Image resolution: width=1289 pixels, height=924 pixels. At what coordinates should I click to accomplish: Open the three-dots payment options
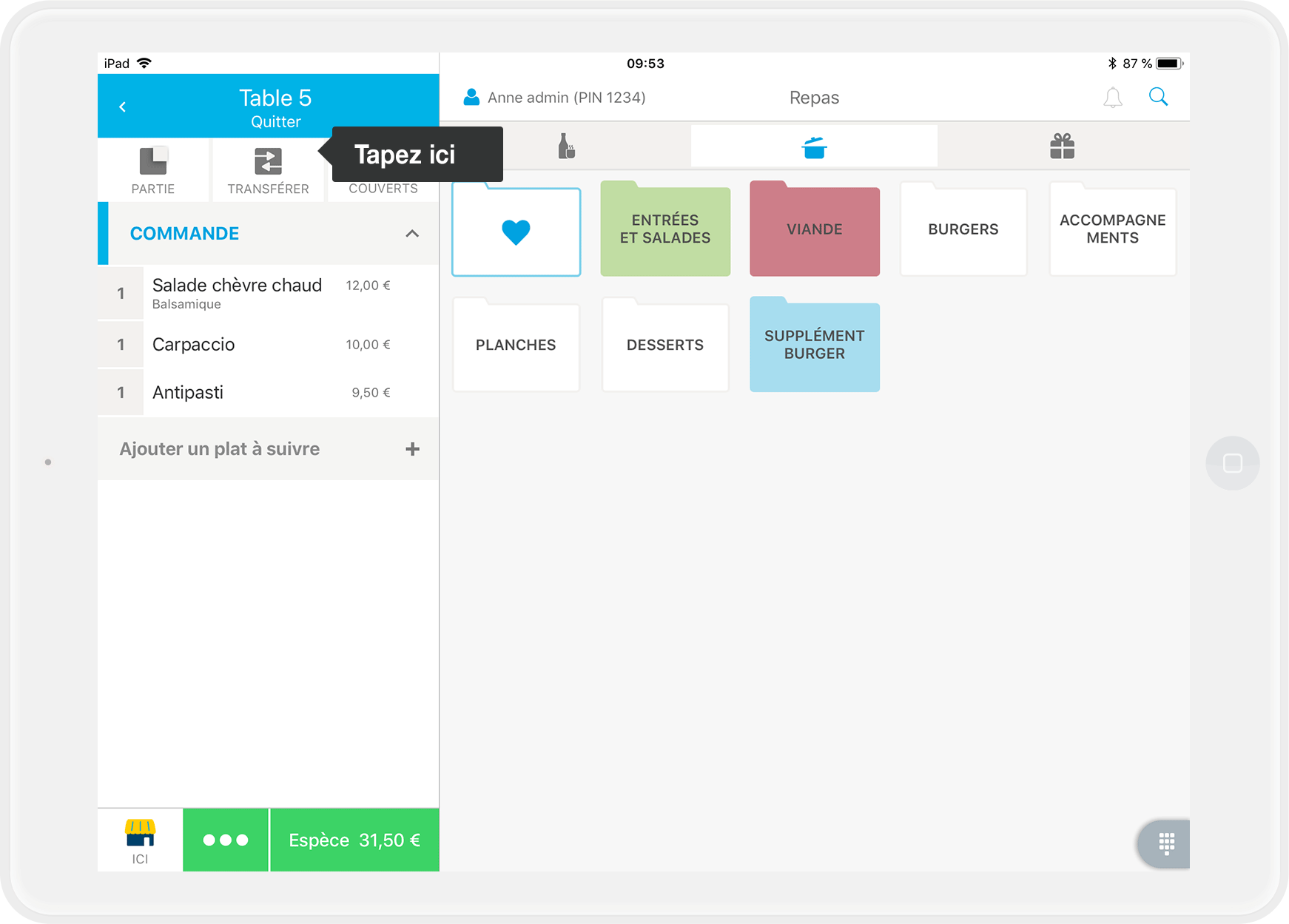(226, 840)
